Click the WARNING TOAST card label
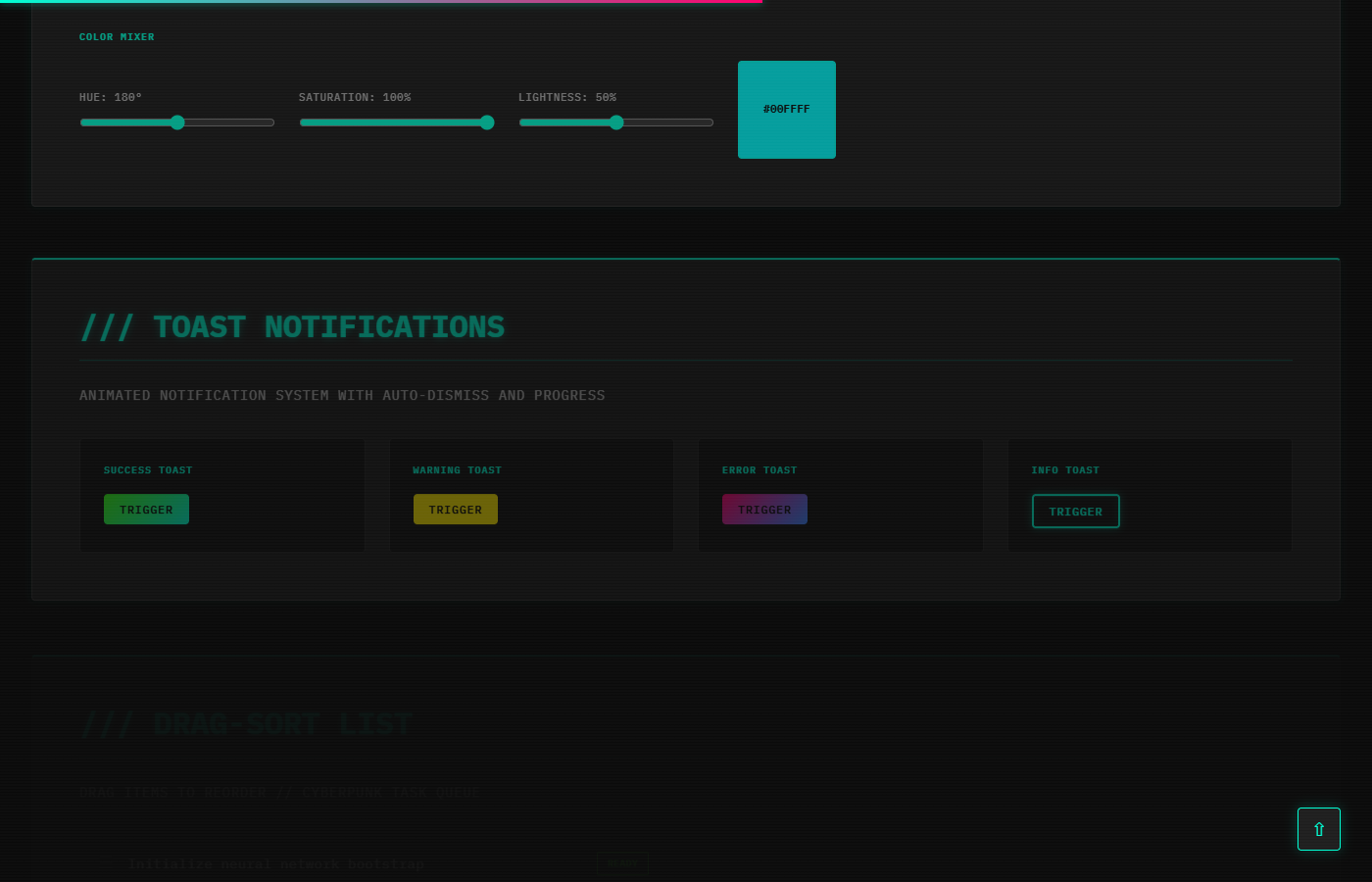This screenshot has height=882, width=1372. (x=457, y=469)
